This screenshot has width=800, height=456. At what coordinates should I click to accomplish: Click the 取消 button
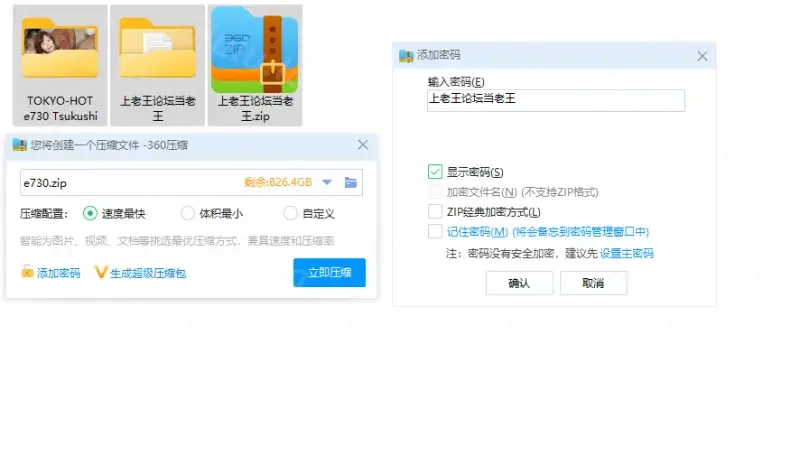coord(593,283)
